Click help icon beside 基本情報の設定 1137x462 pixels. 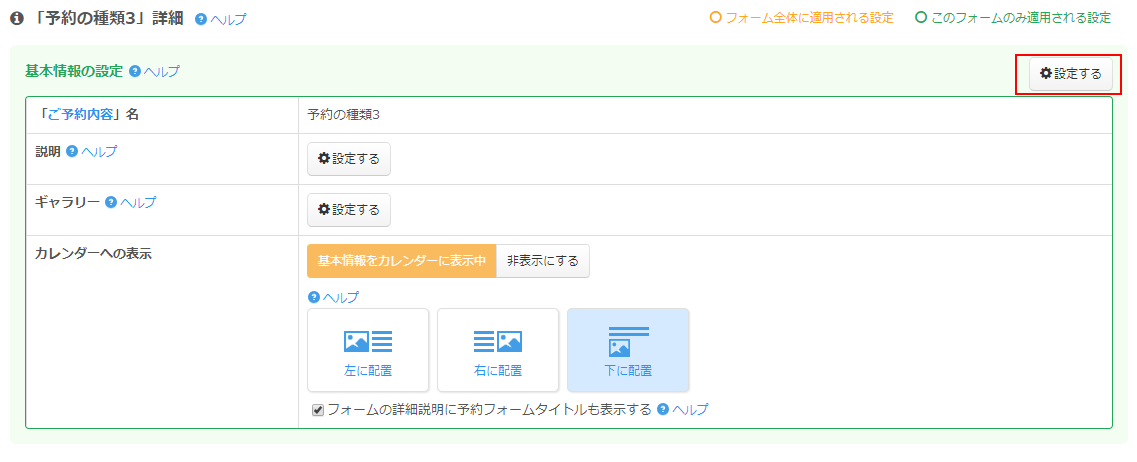pyautogui.click(x=135, y=72)
